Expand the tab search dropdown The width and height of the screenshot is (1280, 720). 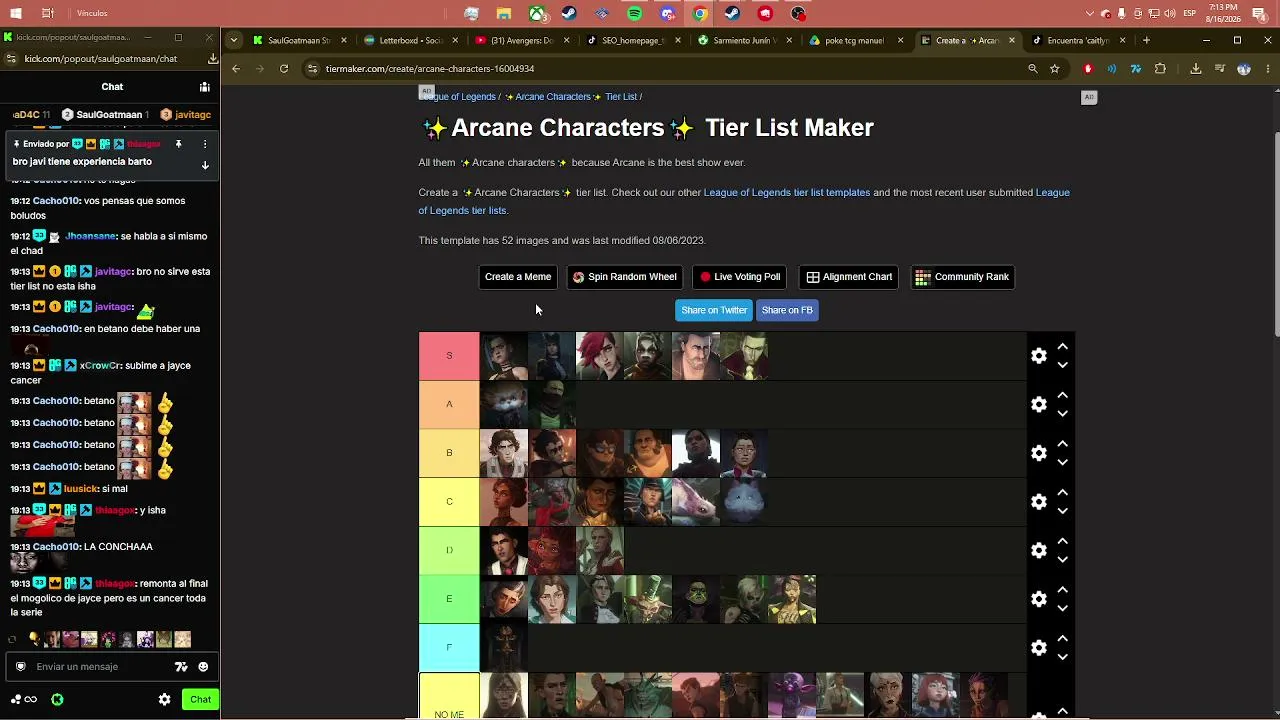(x=233, y=41)
